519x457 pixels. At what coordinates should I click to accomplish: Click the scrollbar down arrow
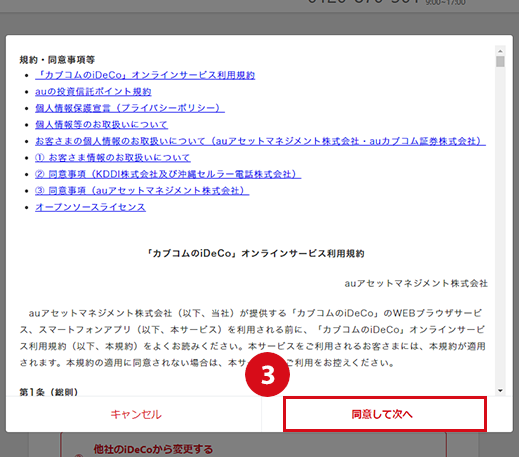tap(500, 390)
